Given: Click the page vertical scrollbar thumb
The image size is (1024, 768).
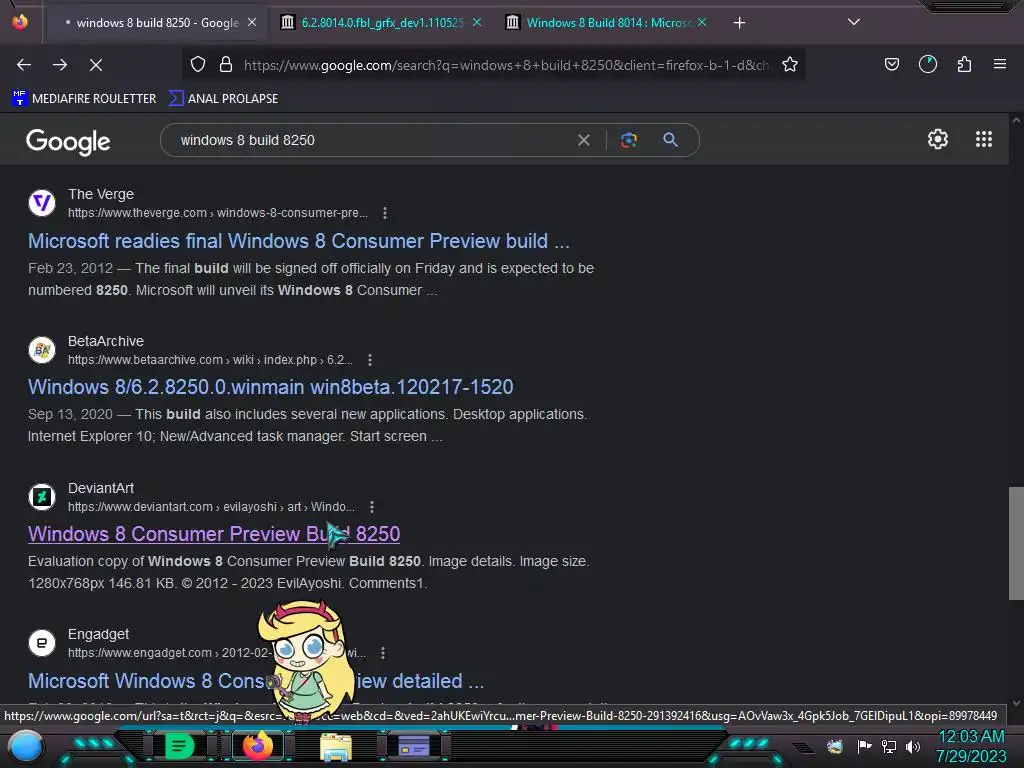Looking at the screenshot, I should (1016, 543).
